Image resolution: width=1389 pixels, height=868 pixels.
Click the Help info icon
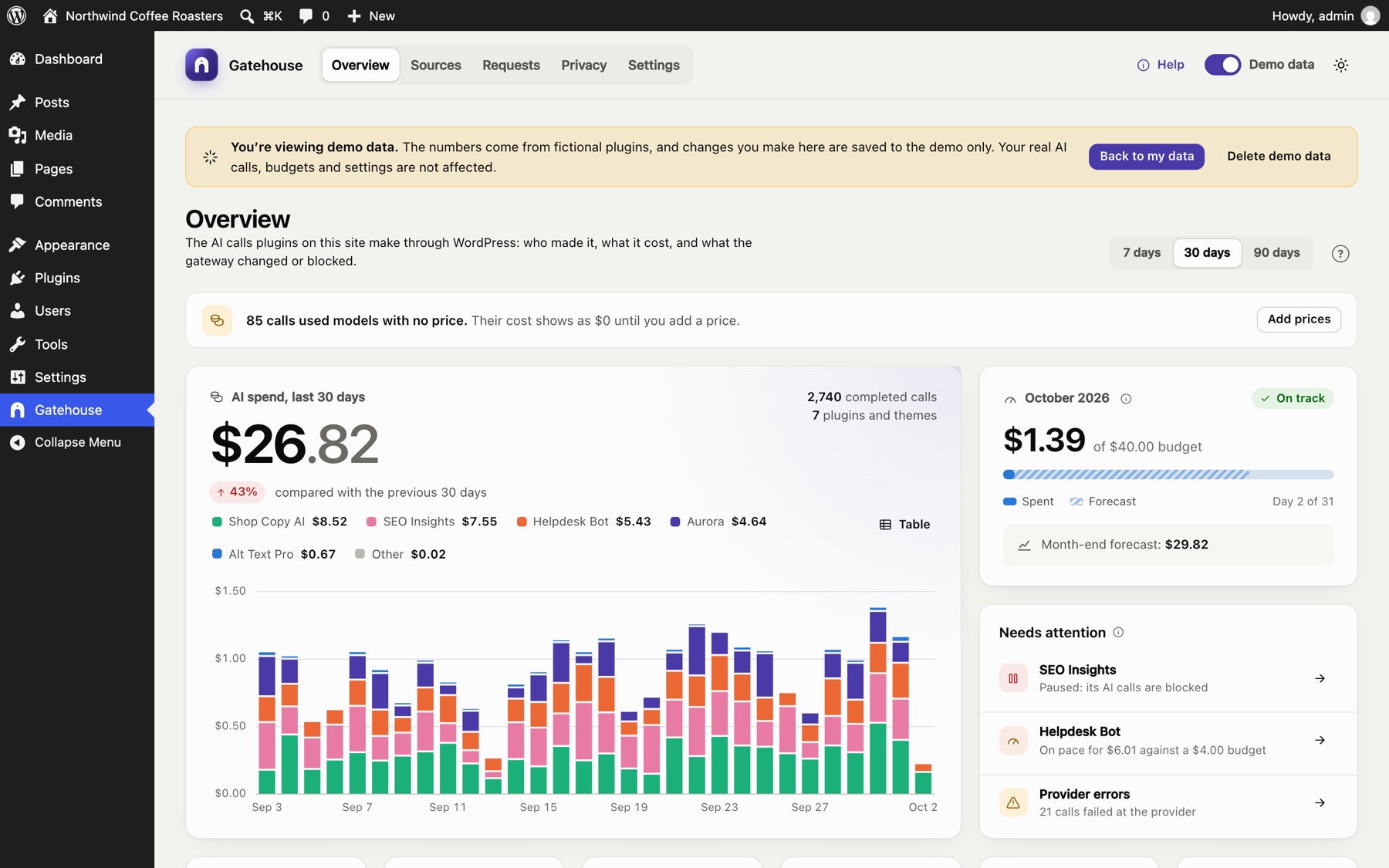point(1143,65)
